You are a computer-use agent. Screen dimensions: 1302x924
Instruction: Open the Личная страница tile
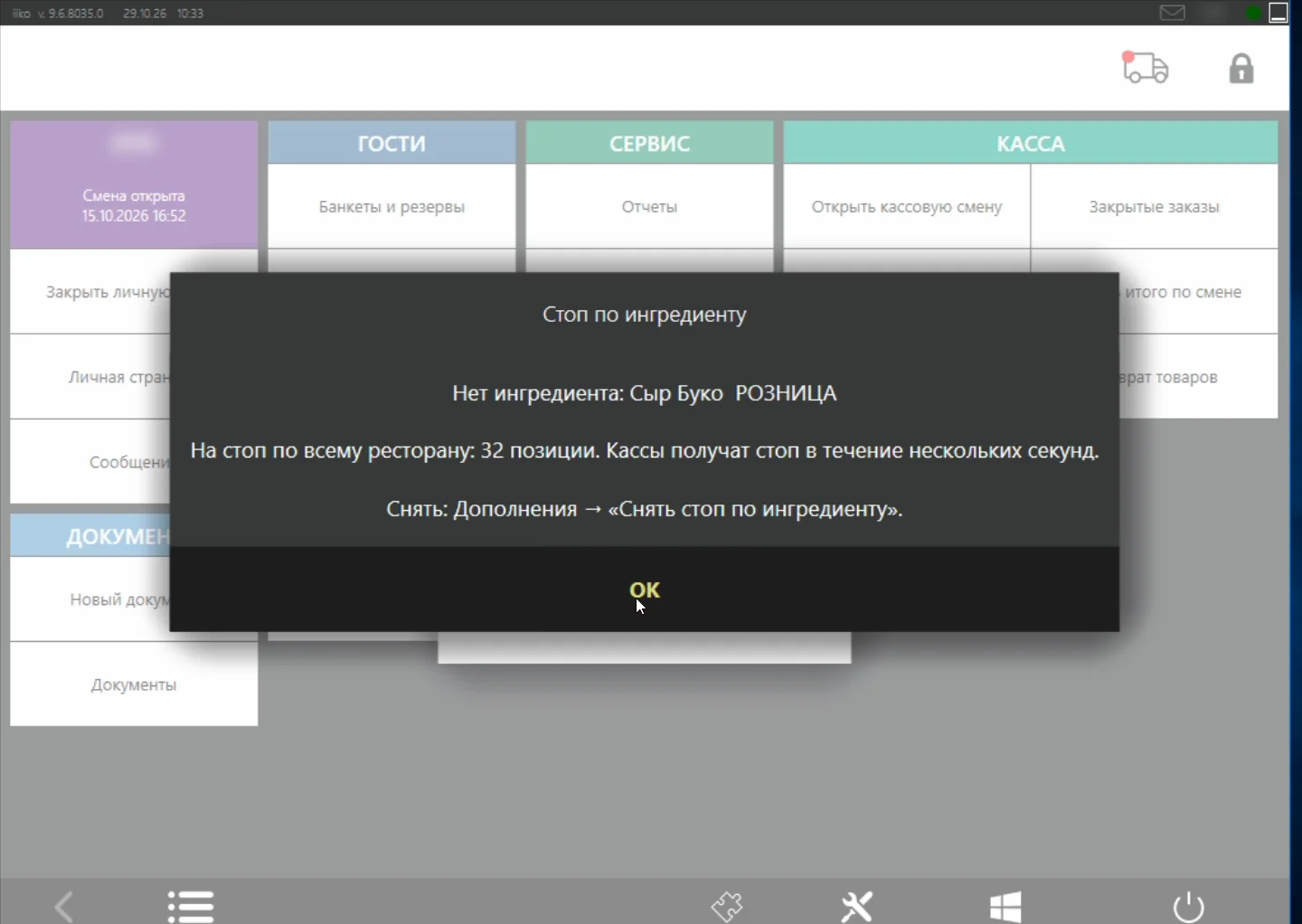click(90, 377)
